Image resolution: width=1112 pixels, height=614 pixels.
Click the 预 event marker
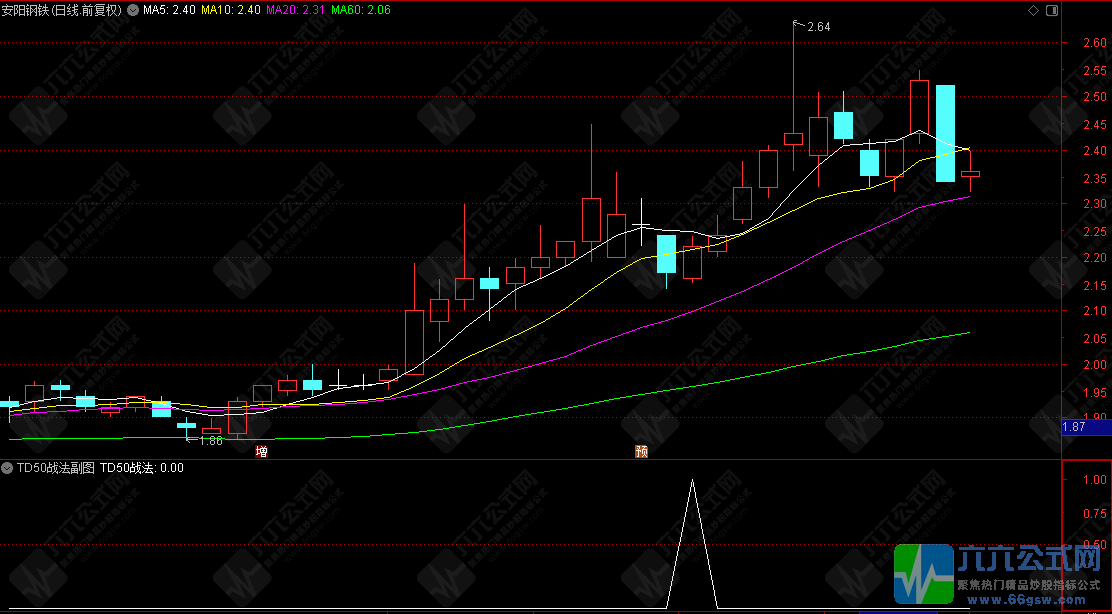click(x=641, y=451)
